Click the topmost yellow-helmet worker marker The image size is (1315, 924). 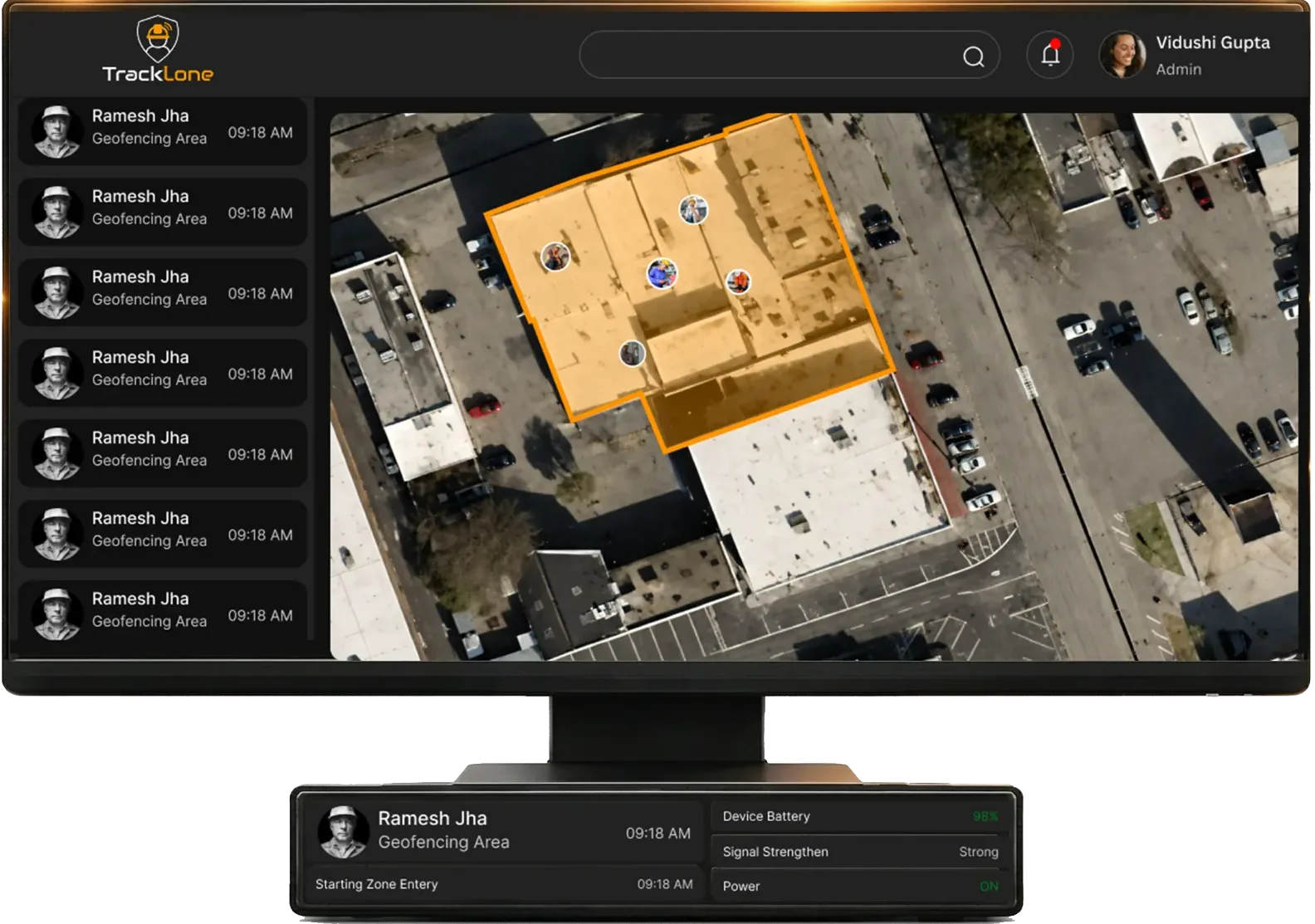tap(693, 209)
